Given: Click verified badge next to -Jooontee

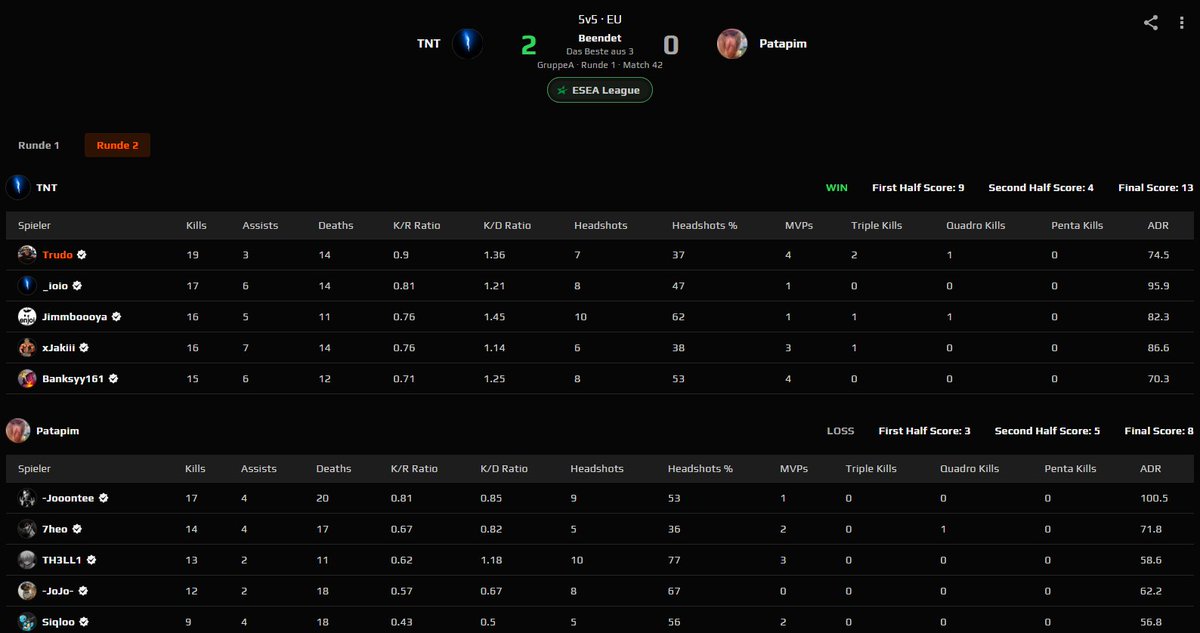Looking at the screenshot, I should (103, 498).
